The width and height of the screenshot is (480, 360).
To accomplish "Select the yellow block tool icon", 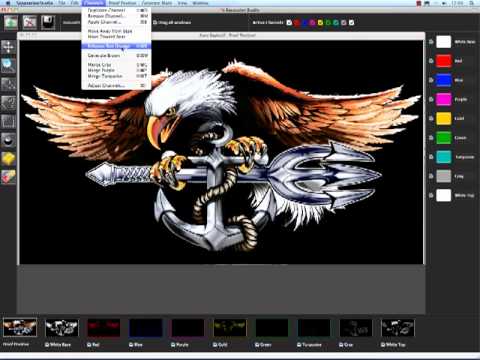I will coord(8,159).
